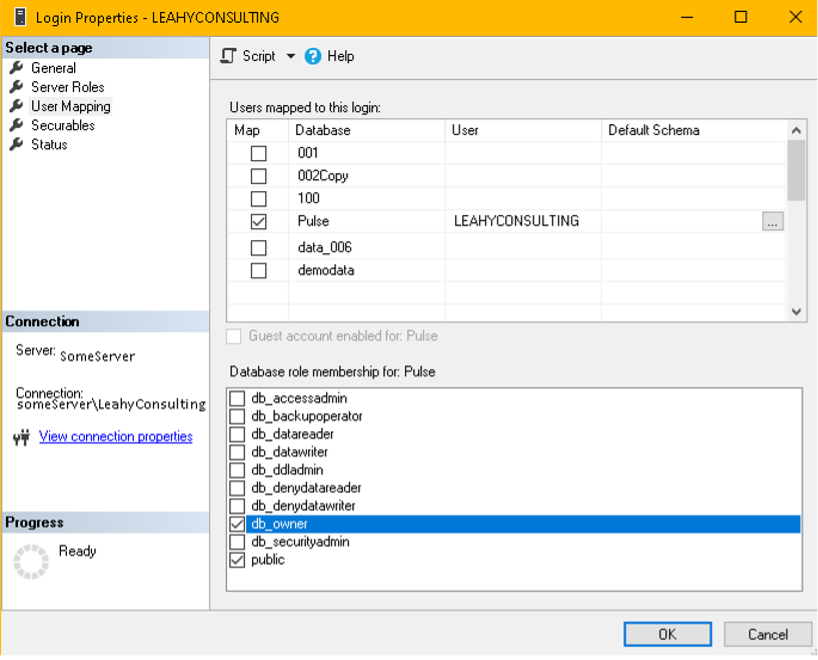Uncheck the db_owner role
The image size is (818, 660).
237,524
